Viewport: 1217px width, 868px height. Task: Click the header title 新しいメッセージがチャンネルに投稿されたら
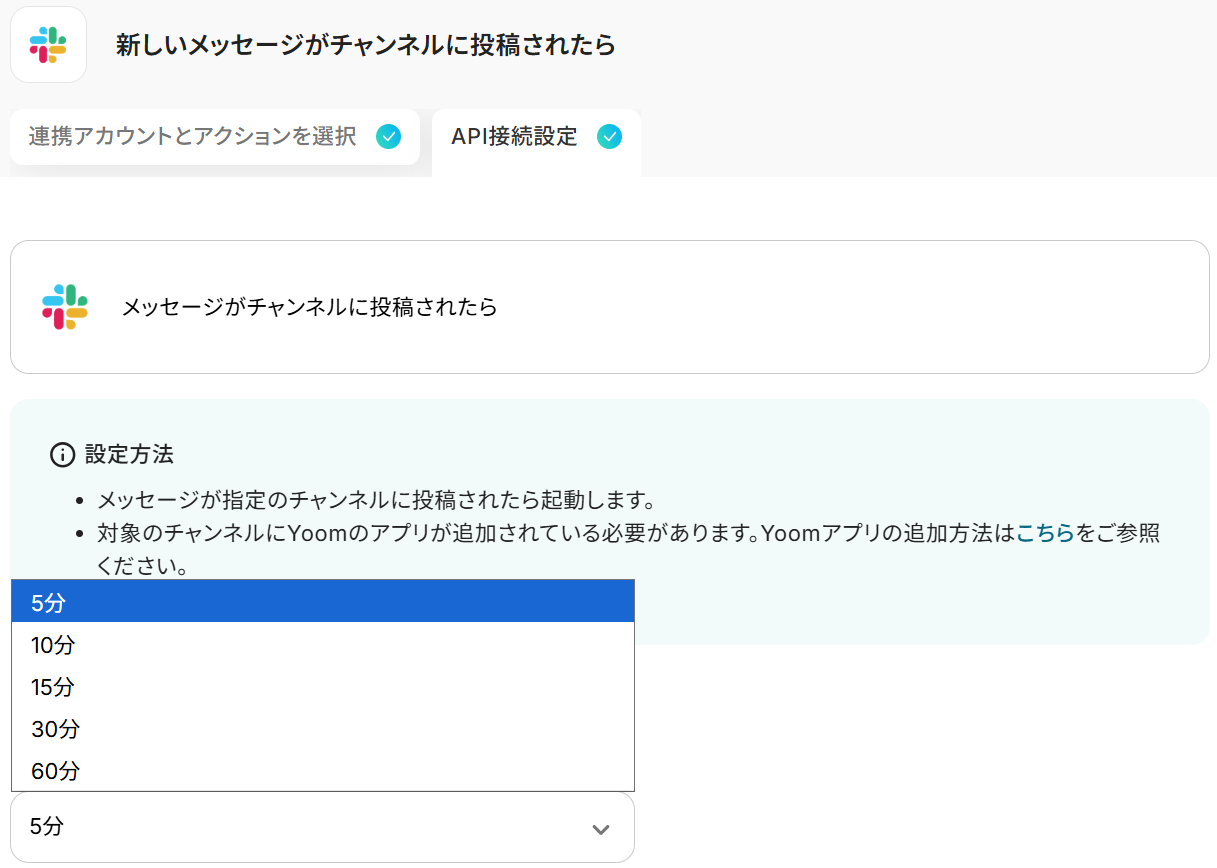pos(365,45)
